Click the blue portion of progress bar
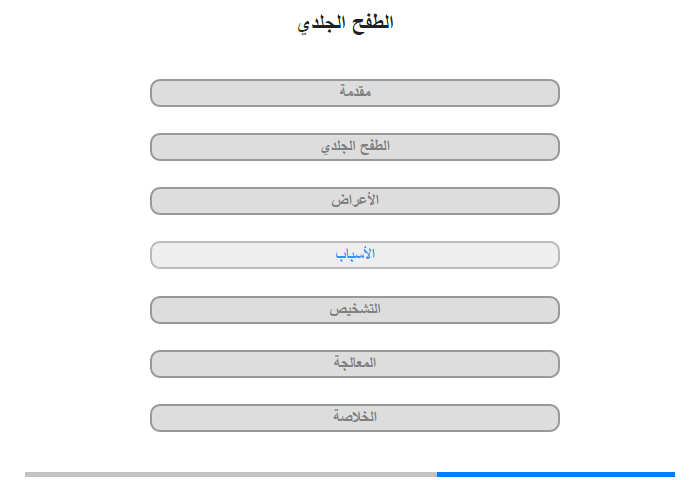 click(x=556, y=474)
